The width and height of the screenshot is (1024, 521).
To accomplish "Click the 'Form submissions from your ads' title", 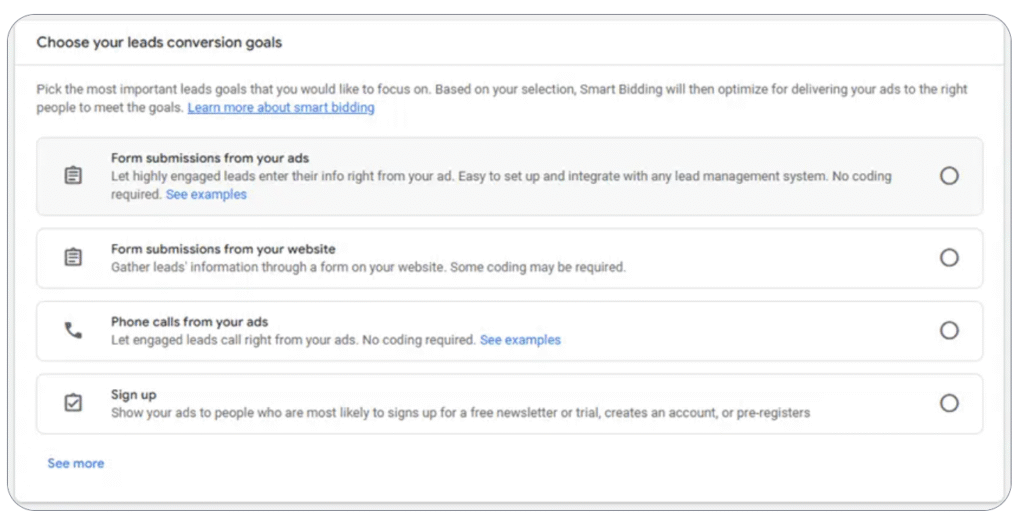I will 210,158.
